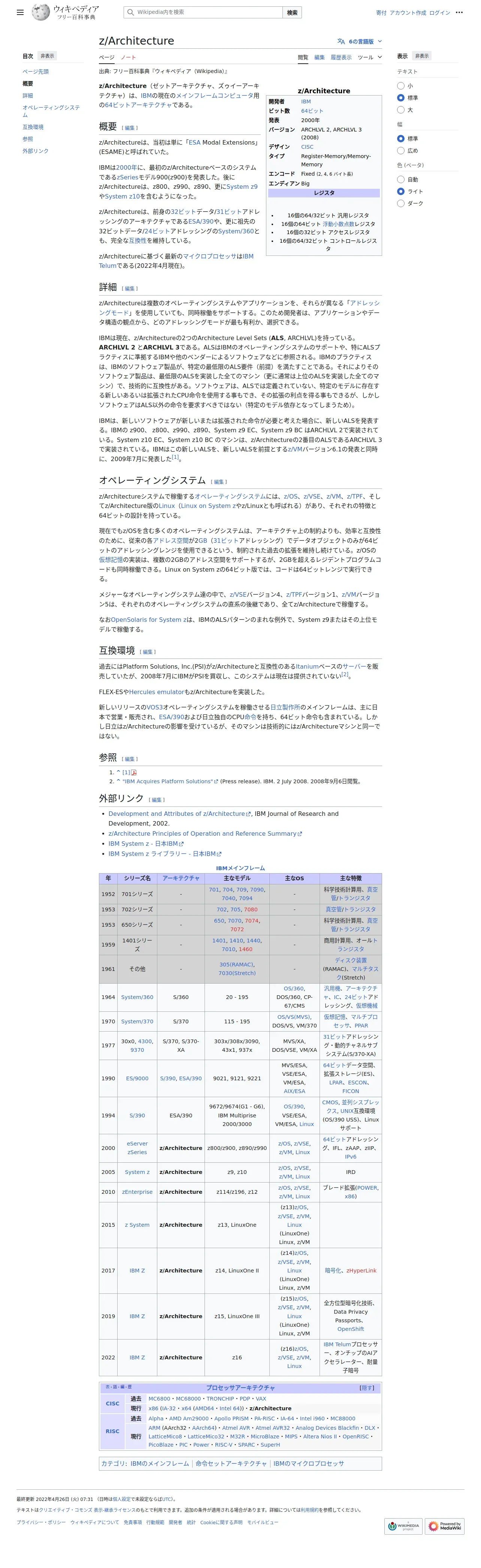Viewport: 481px width, 1568px height.
Task: Select wide width radio 広め
Action: click(x=400, y=151)
